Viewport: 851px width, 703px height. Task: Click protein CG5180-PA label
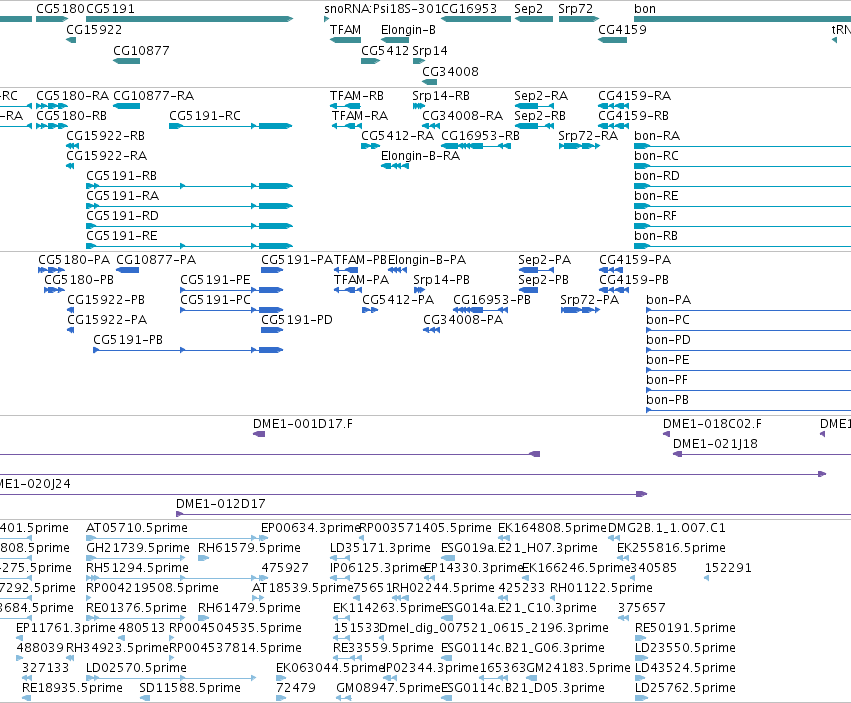[74, 259]
